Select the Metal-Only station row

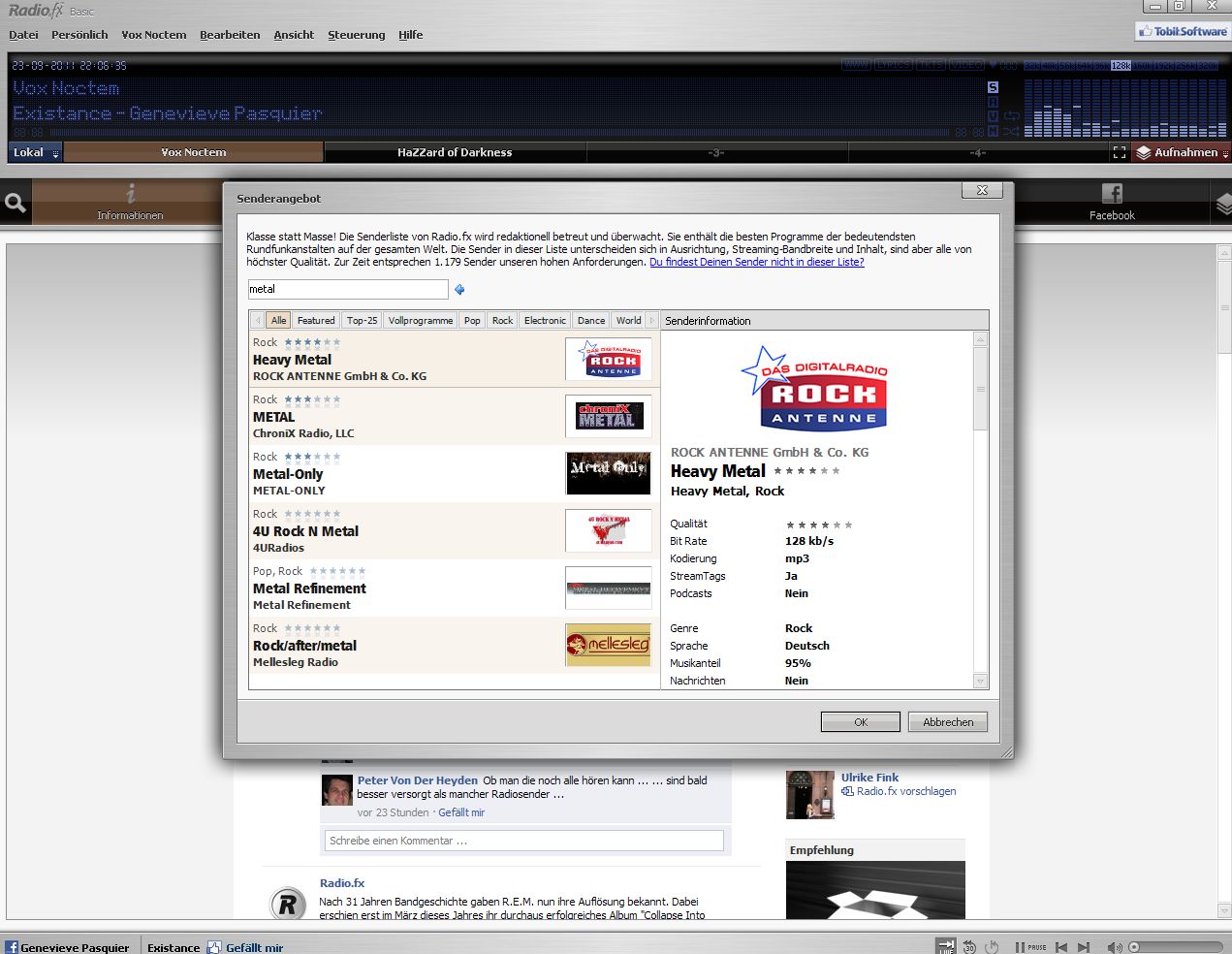tap(454, 474)
